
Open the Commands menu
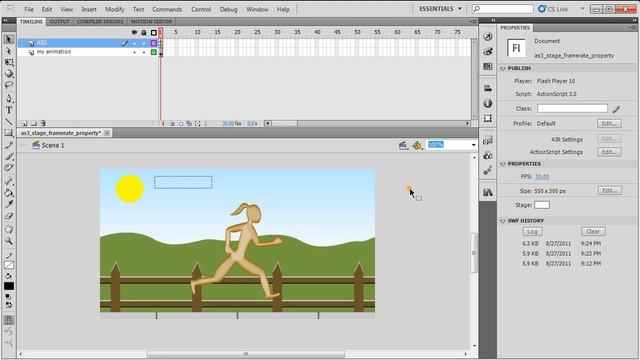pyautogui.click(x=167, y=9)
